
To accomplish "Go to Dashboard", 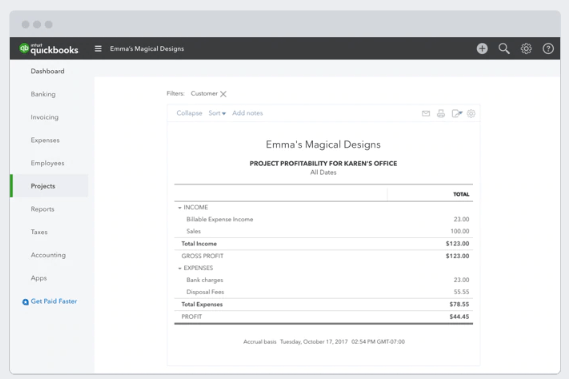I will pos(48,71).
